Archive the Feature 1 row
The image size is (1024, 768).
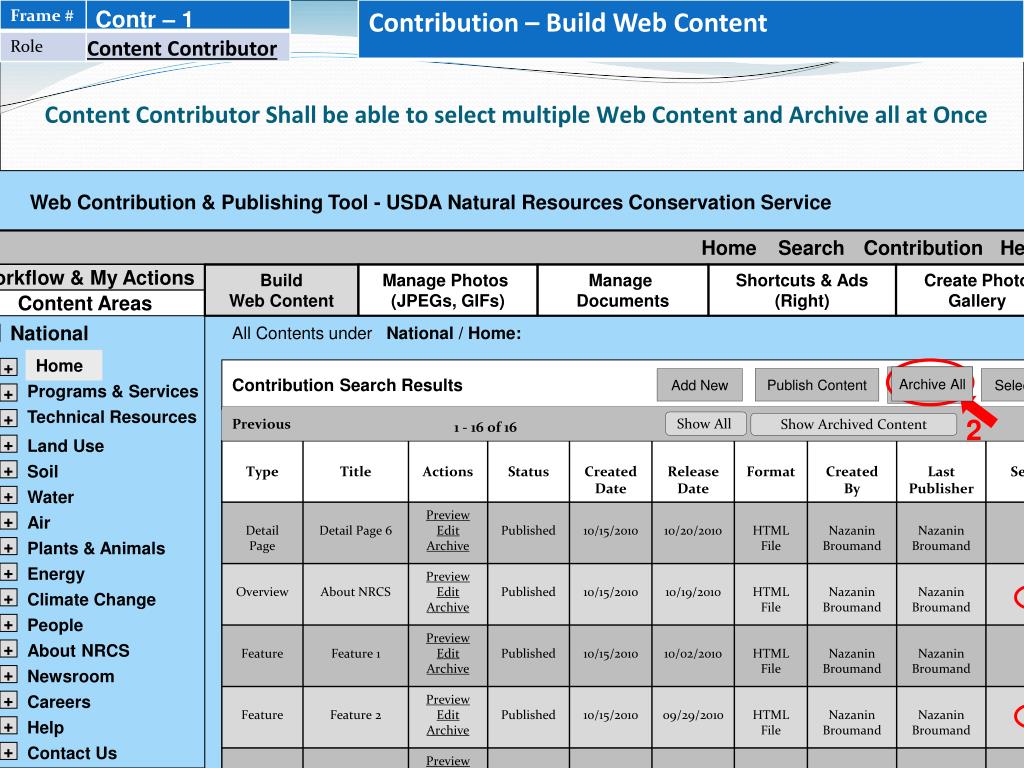click(447, 669)
